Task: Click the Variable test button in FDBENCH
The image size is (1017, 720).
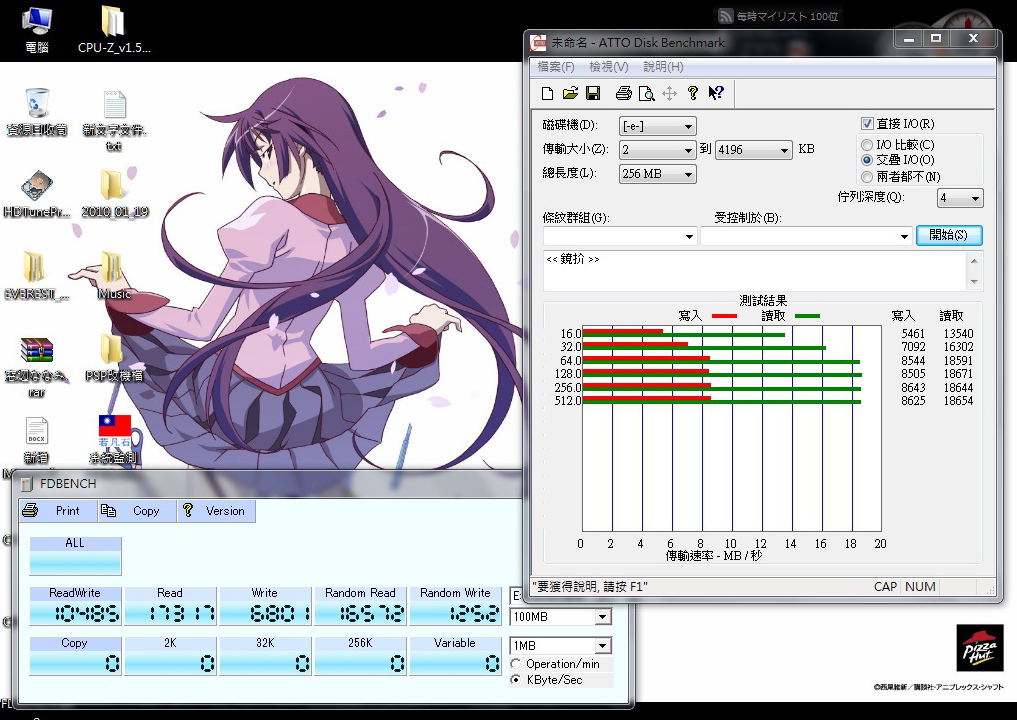Action: (x=455, y=656)
